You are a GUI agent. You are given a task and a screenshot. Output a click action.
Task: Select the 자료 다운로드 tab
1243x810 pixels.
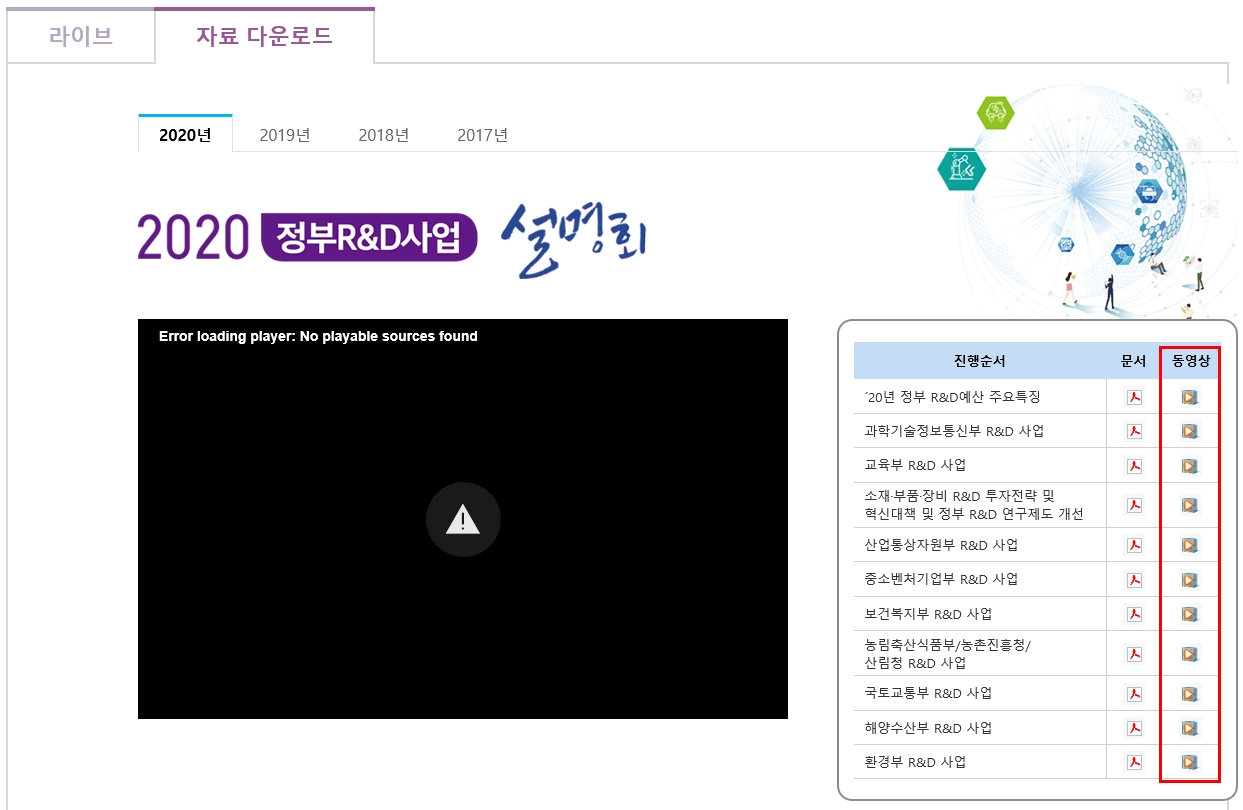[x=264, y=37]
